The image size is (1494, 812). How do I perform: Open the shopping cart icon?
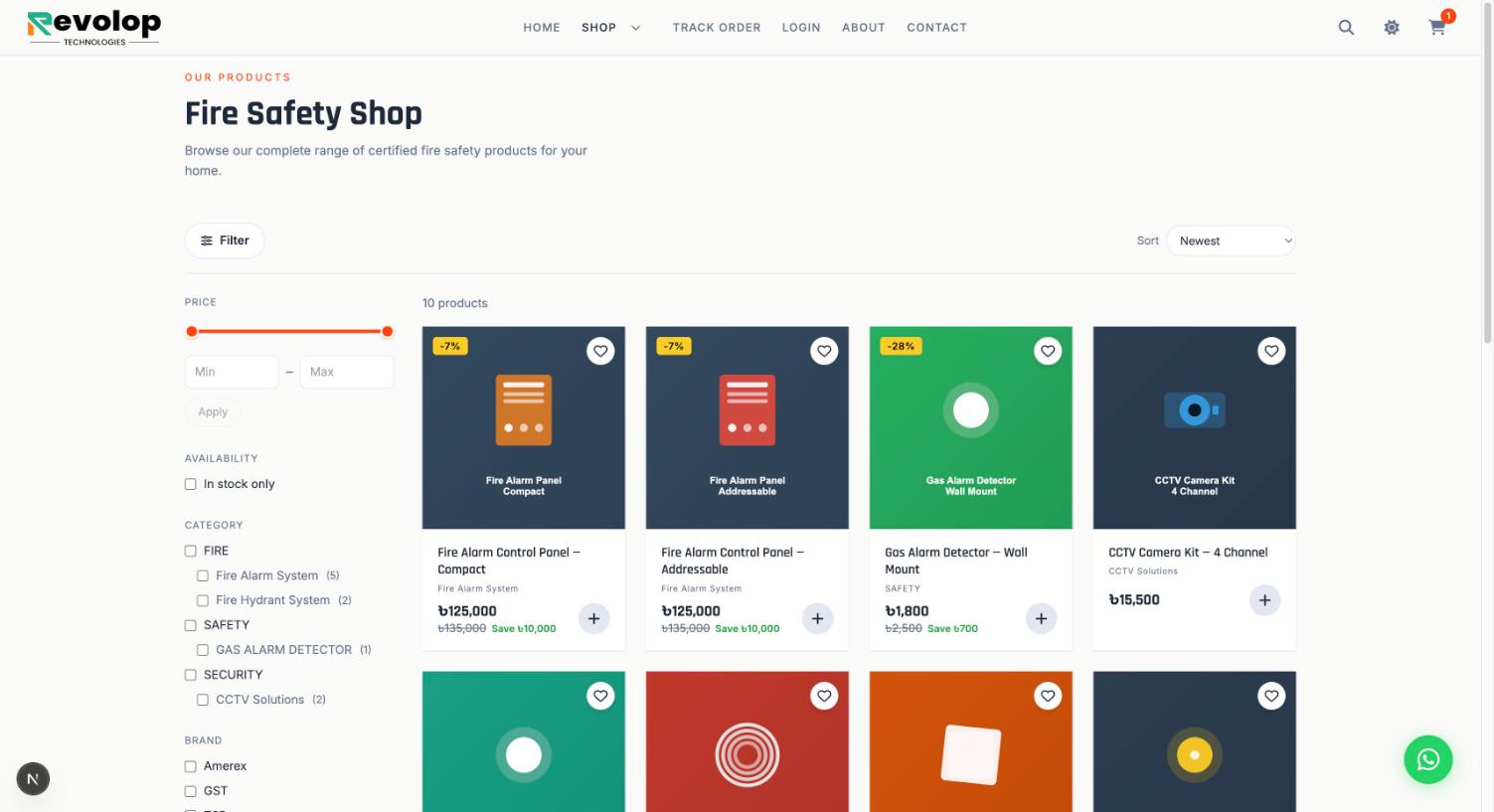tap(1437, 28)
